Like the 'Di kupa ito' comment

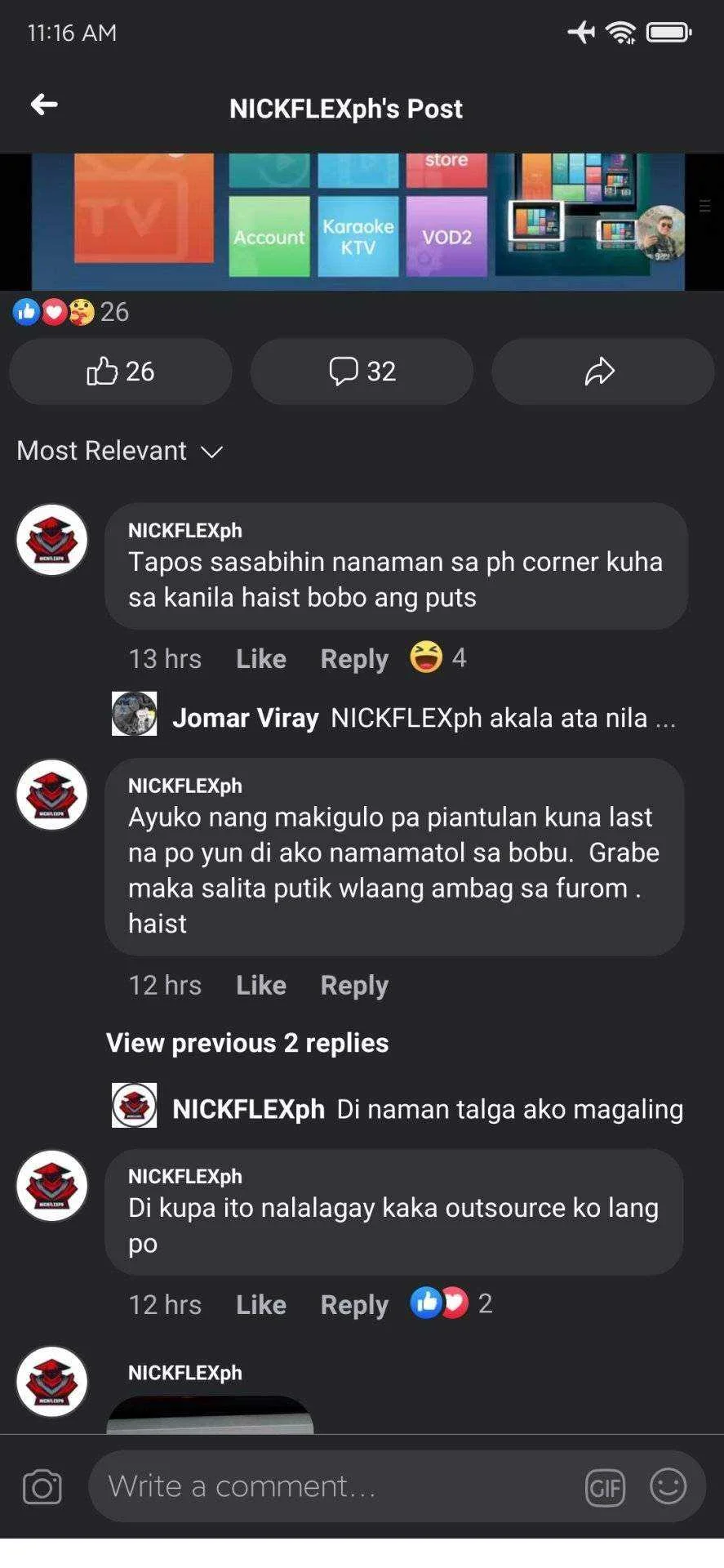click(261, 1304)
